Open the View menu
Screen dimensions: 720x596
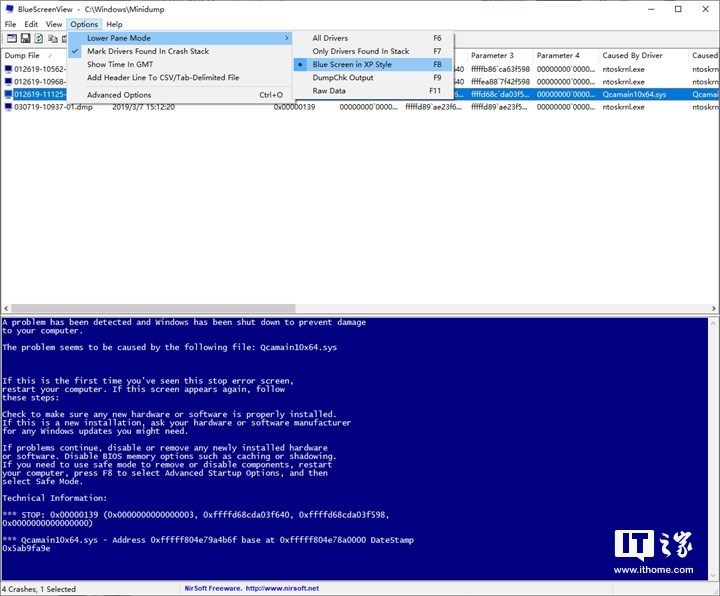(x=54, y=24)
